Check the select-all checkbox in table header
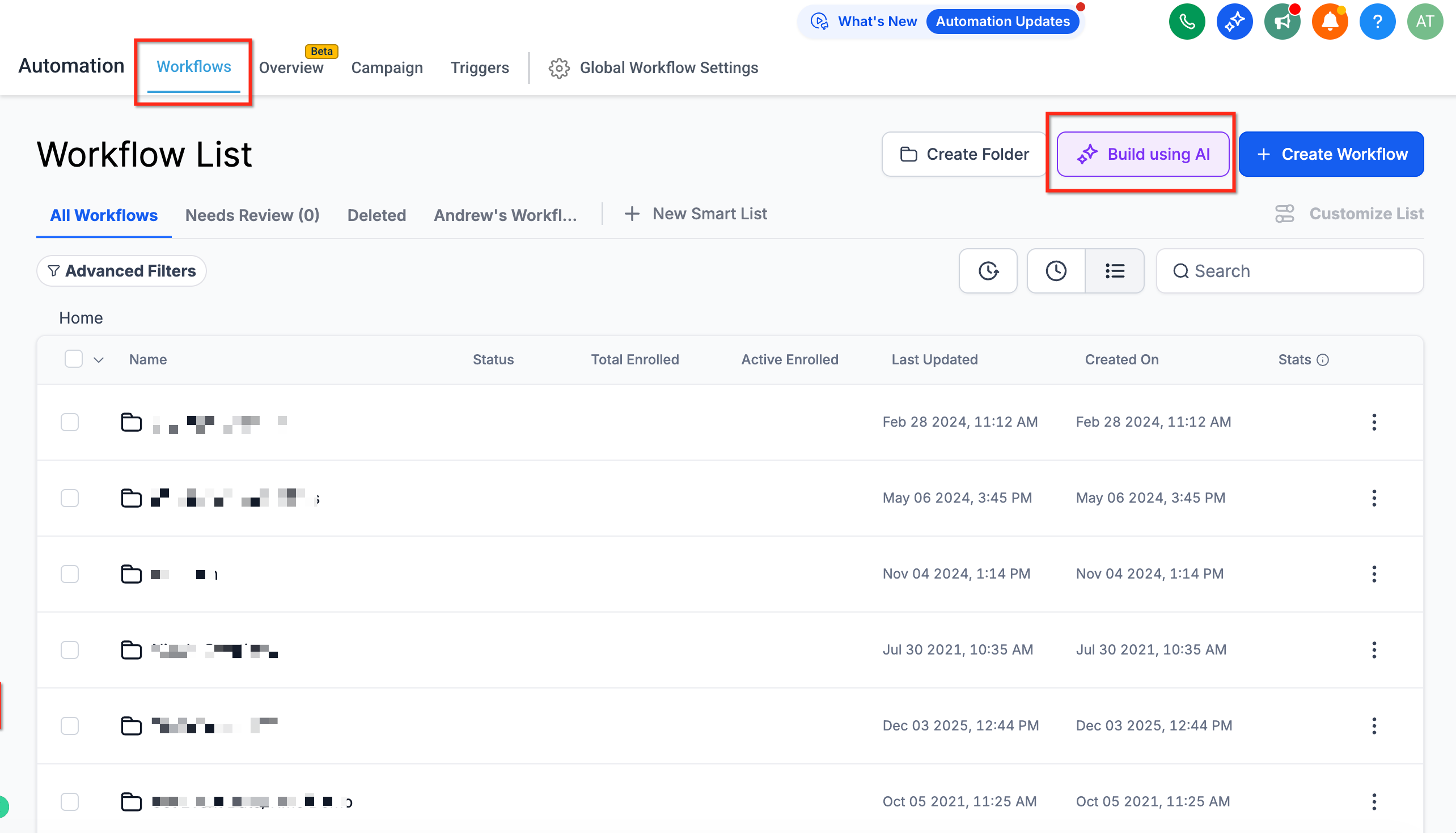Screen dimensions: 1456x833 pyautogui.click(x=73, y=359)
